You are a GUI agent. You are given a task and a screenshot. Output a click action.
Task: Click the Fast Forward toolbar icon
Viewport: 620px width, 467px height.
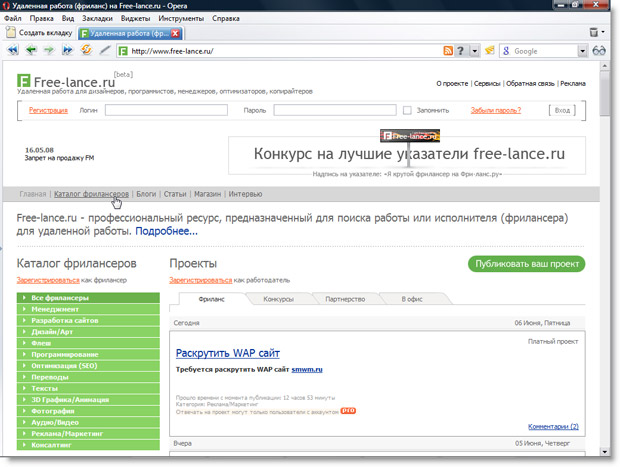tap(68, 50)
